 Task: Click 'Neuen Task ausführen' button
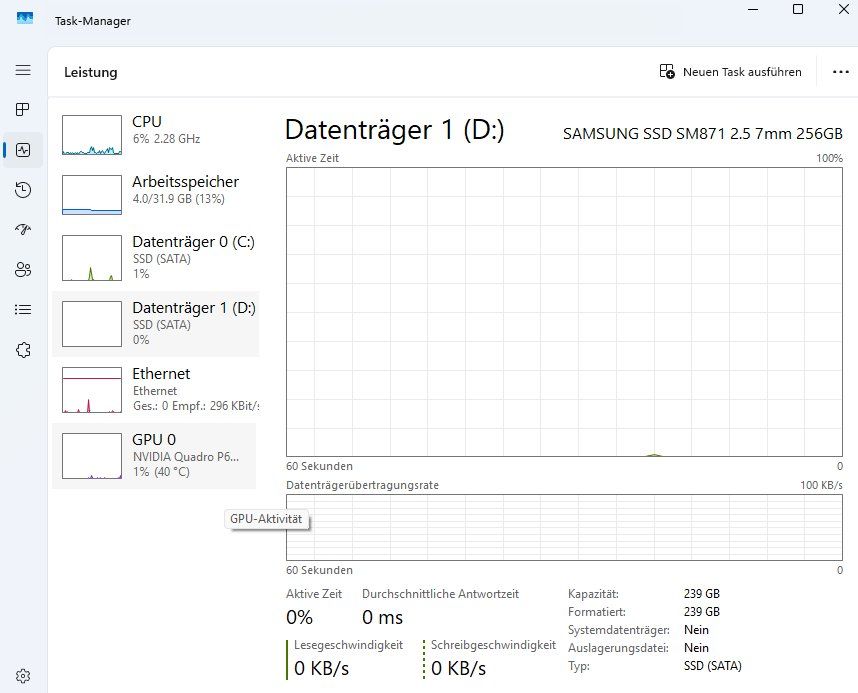[x=731, y=72]
